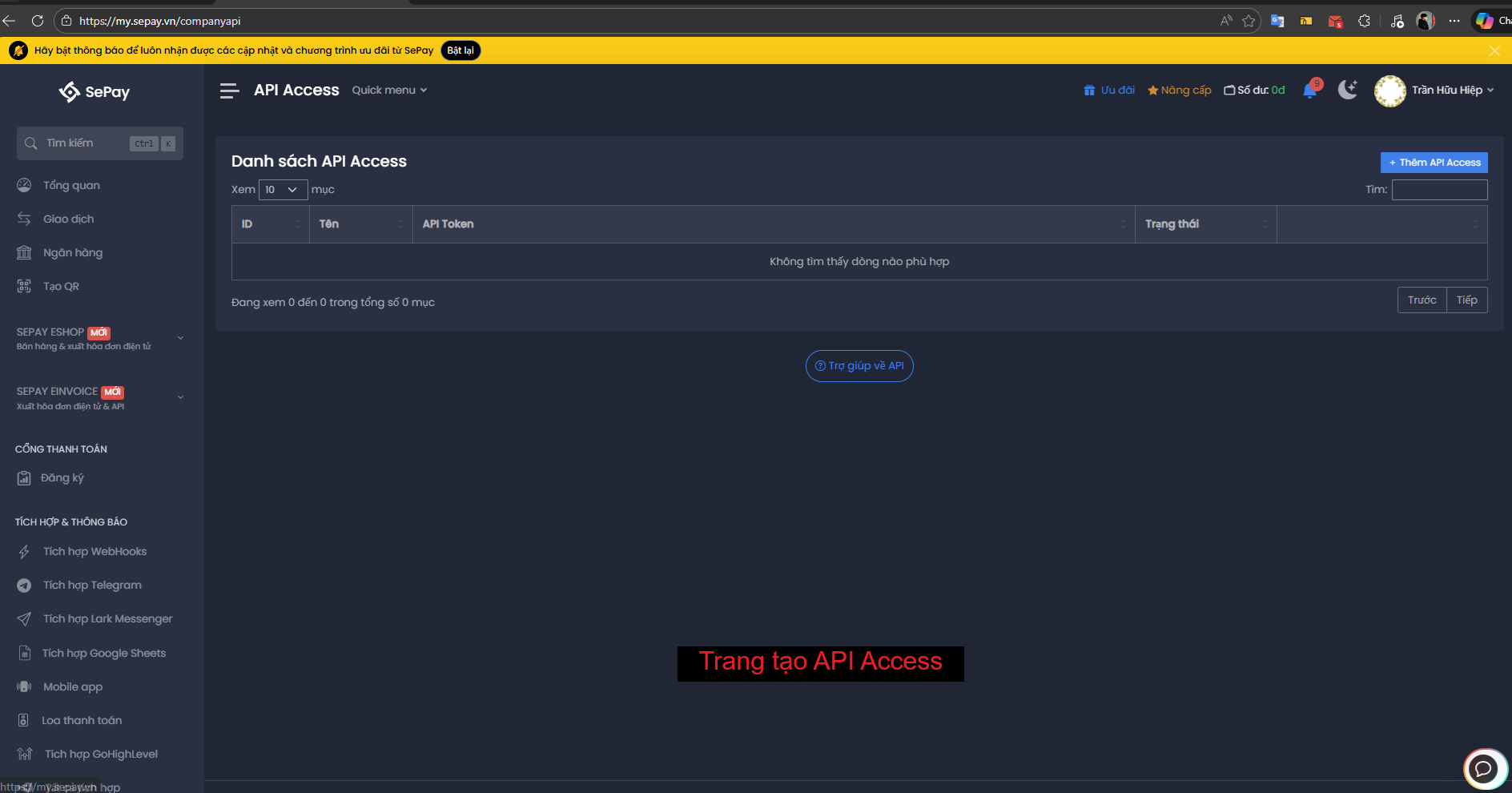The height and width of the screenshot is (793, 1512).
Task: Click the notification bell icon
Action: point(1310,91)
